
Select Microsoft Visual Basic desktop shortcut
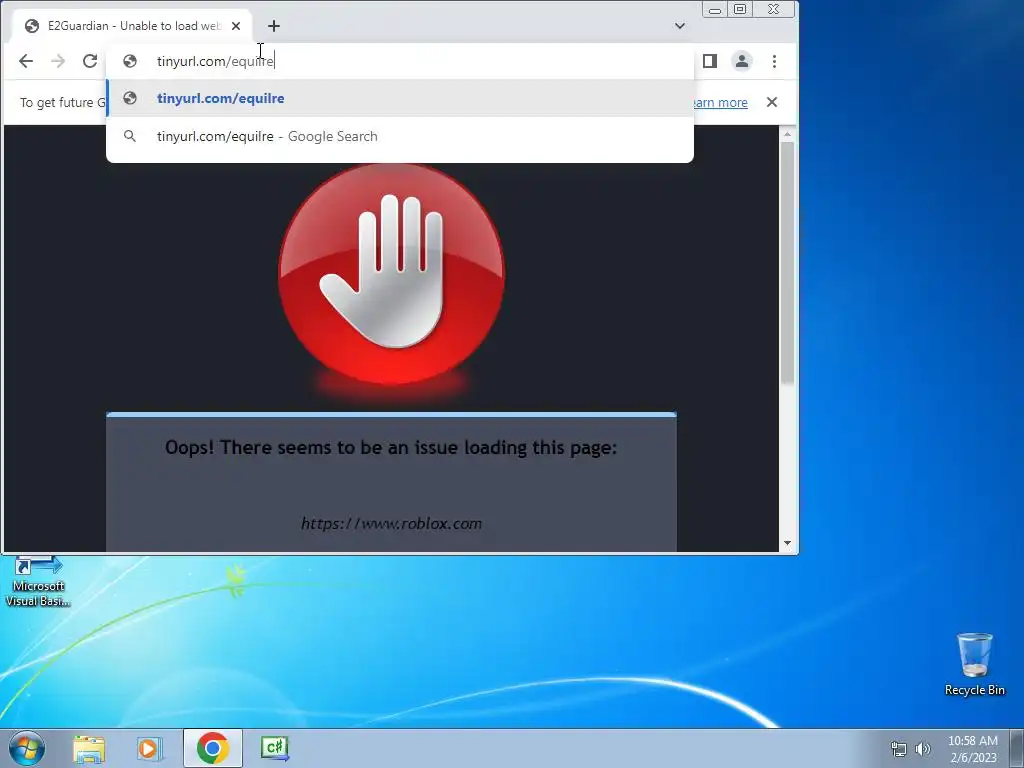(38, 582)
